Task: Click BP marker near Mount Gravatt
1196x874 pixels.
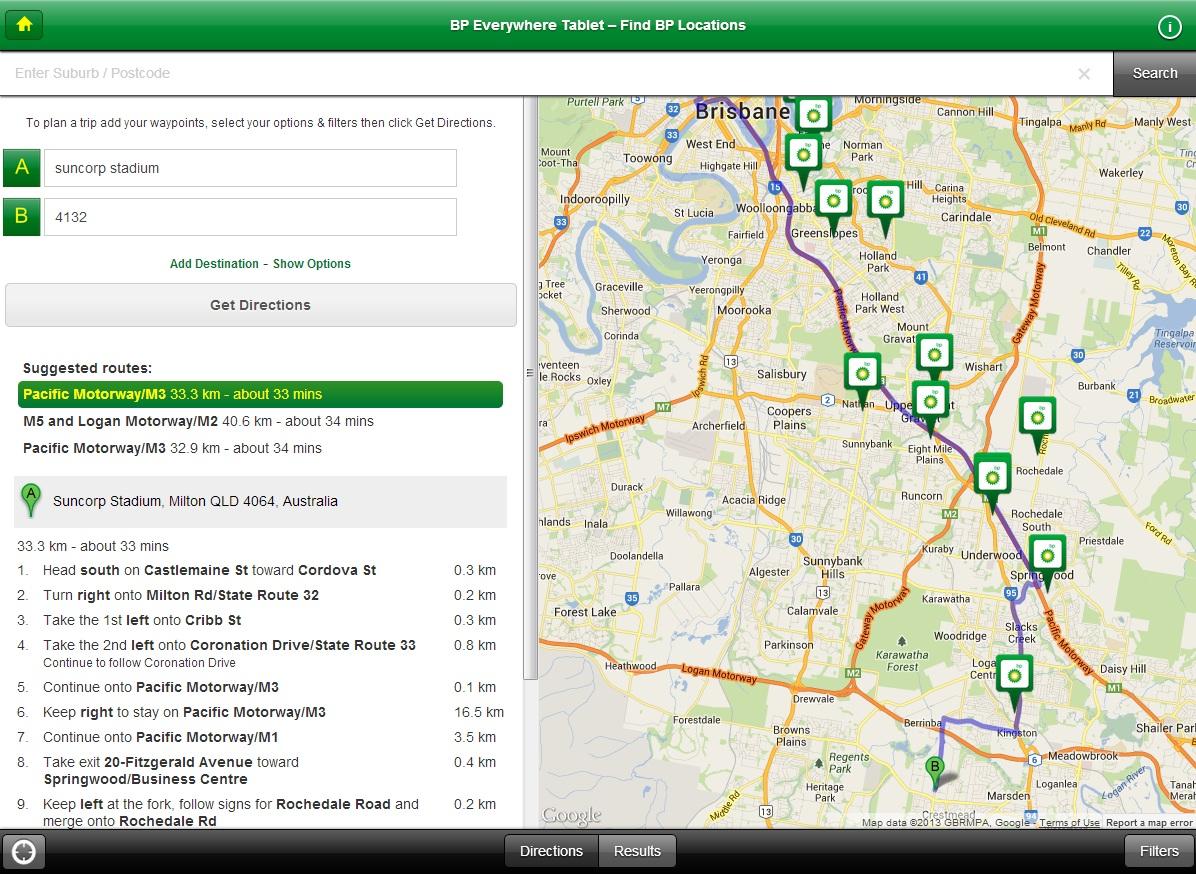Action: click(934, 355)
